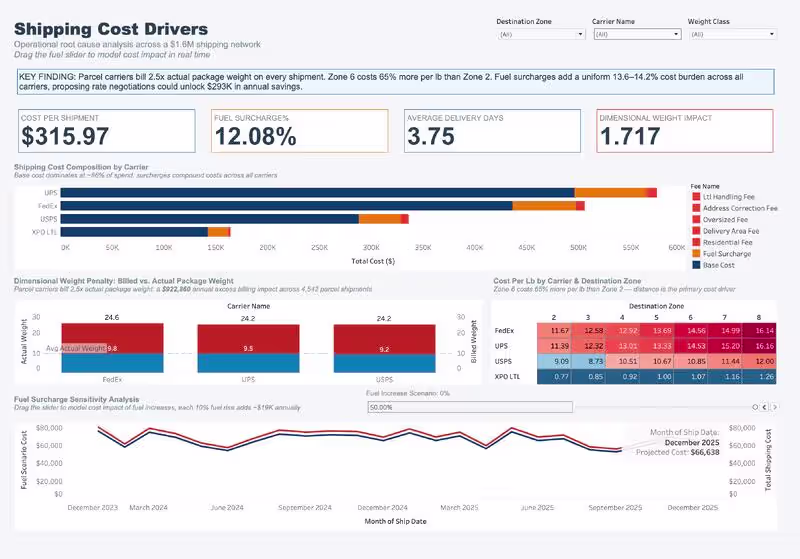Click the XPO LTL row label in heatmap
This screenshot has width=800, height=559.
pyautogui.click(x=507, y=376)
